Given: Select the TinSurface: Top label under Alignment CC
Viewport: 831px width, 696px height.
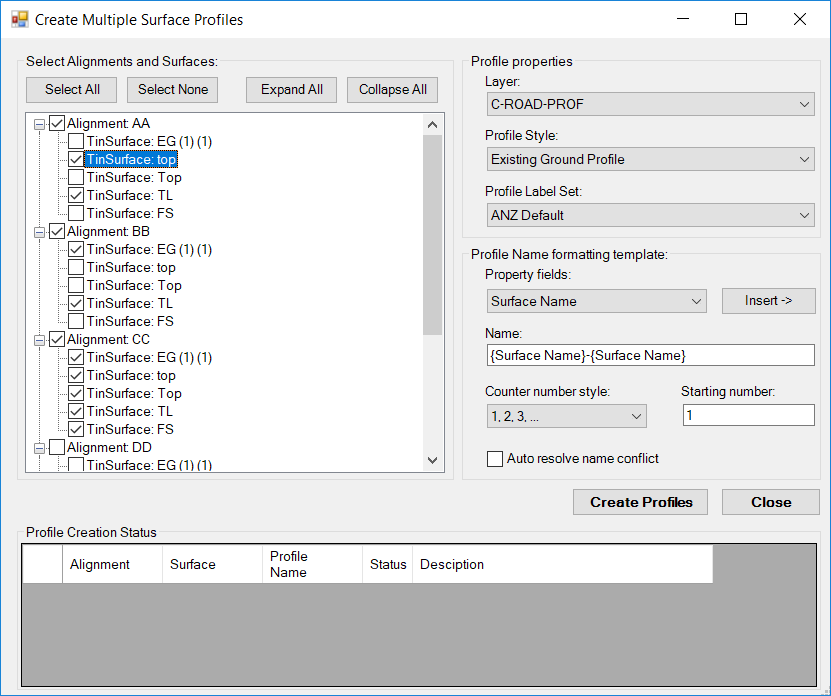Looking at the screenshot, I should (x=134, y=393).
